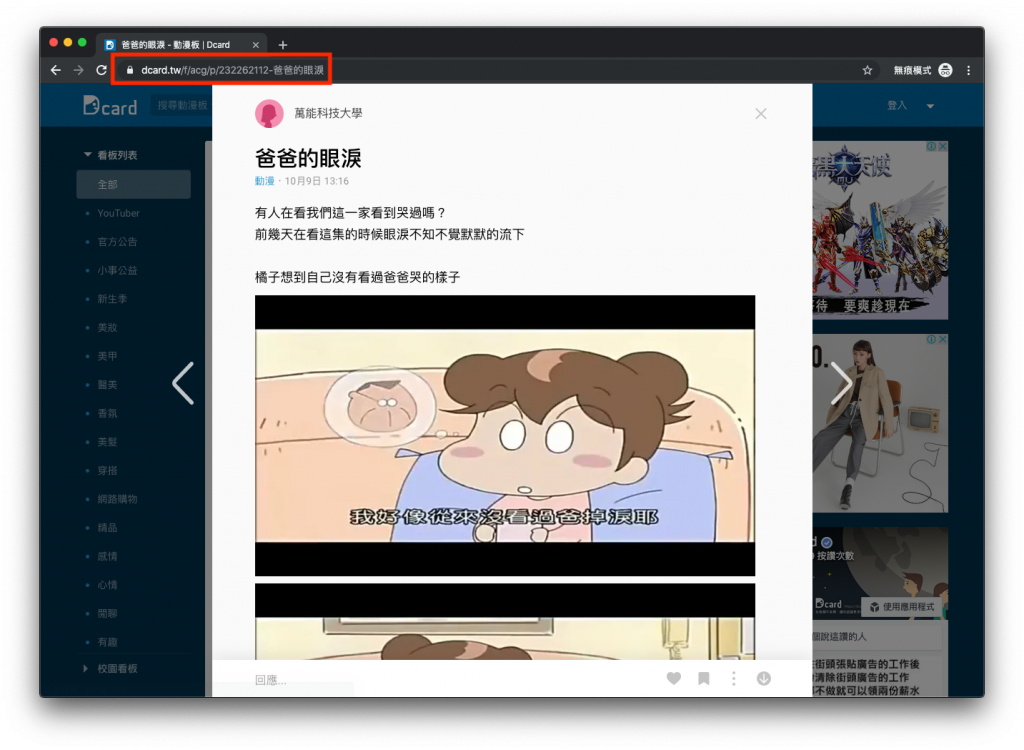
Task: Click the 使用應用程式 button
Action: [902, 607]
